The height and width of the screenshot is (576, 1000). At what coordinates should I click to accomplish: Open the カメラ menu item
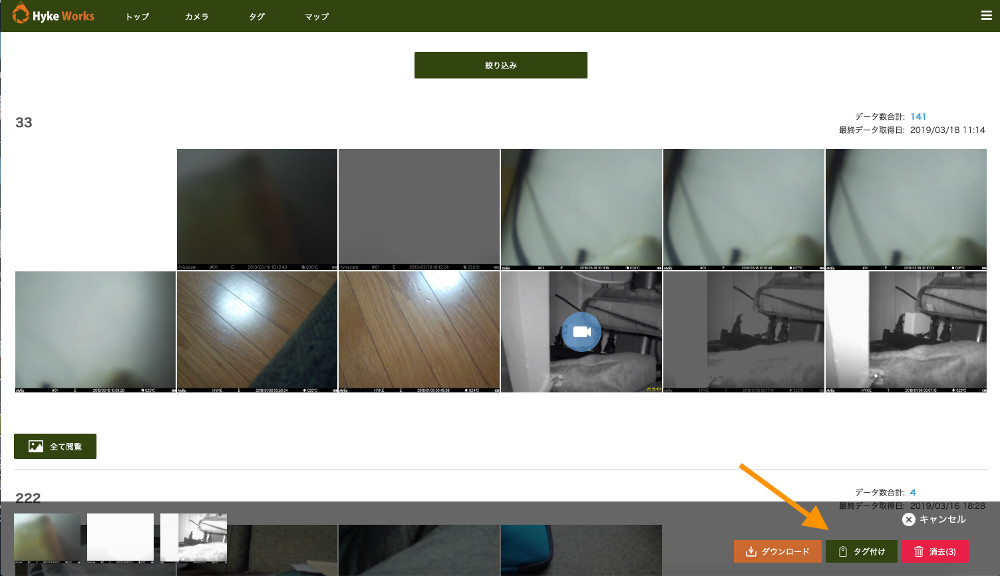click(197, 16)
